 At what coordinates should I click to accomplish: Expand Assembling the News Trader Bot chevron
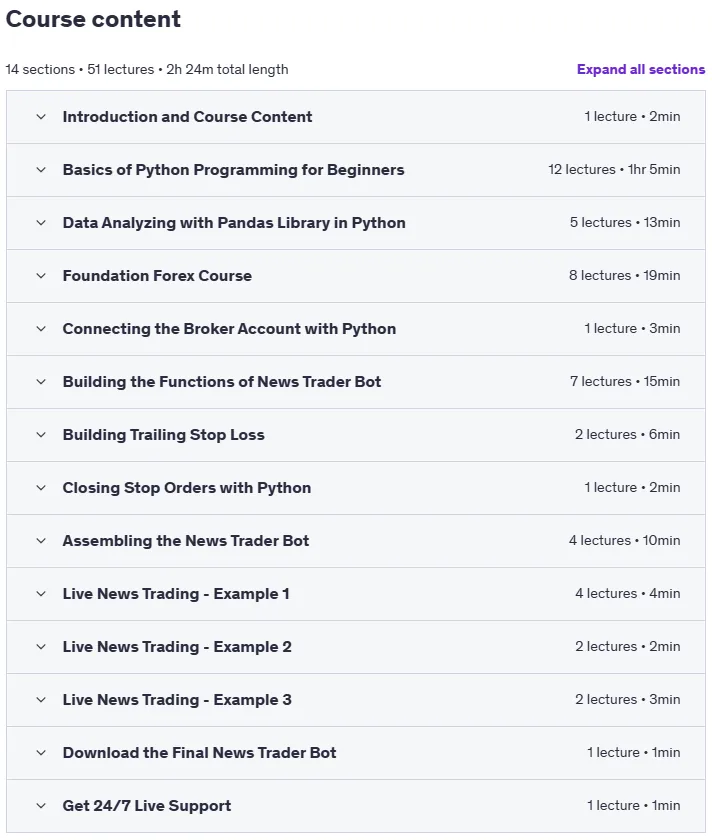pos(41,541)
